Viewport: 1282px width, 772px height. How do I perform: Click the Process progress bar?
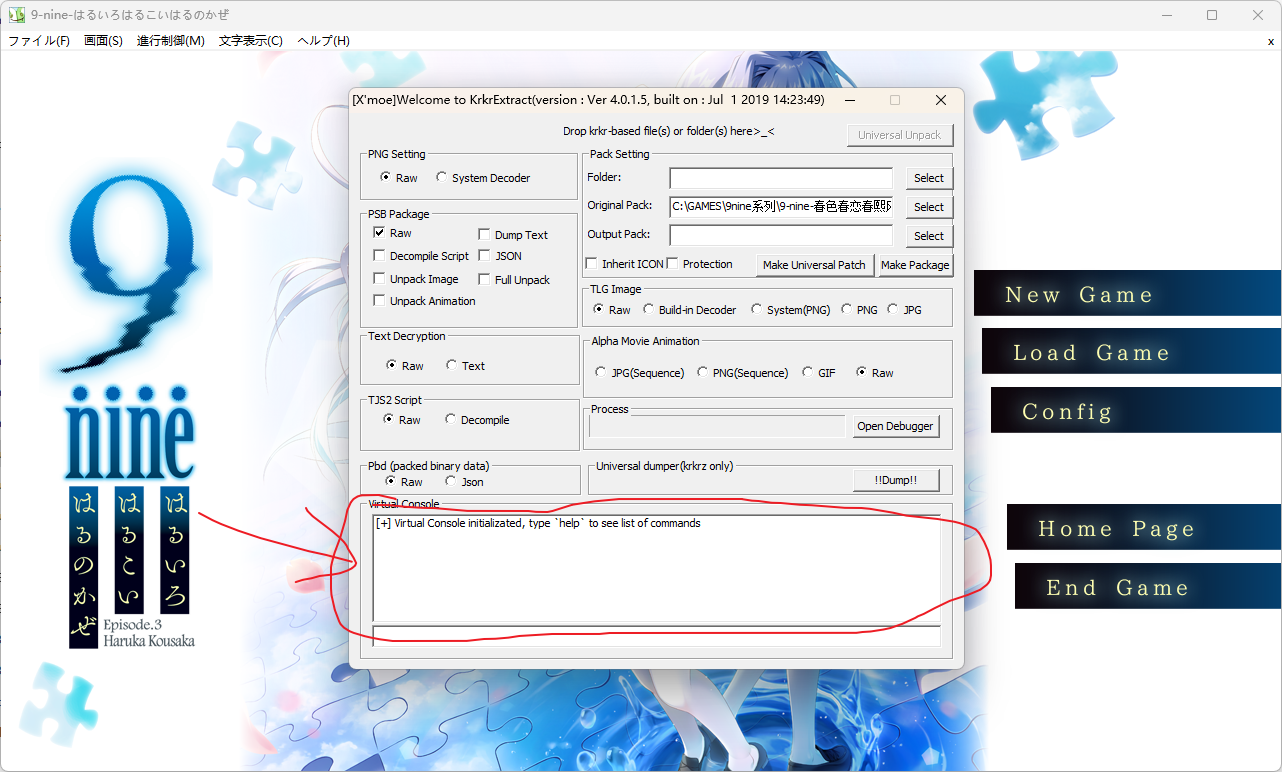coord(717,426)
